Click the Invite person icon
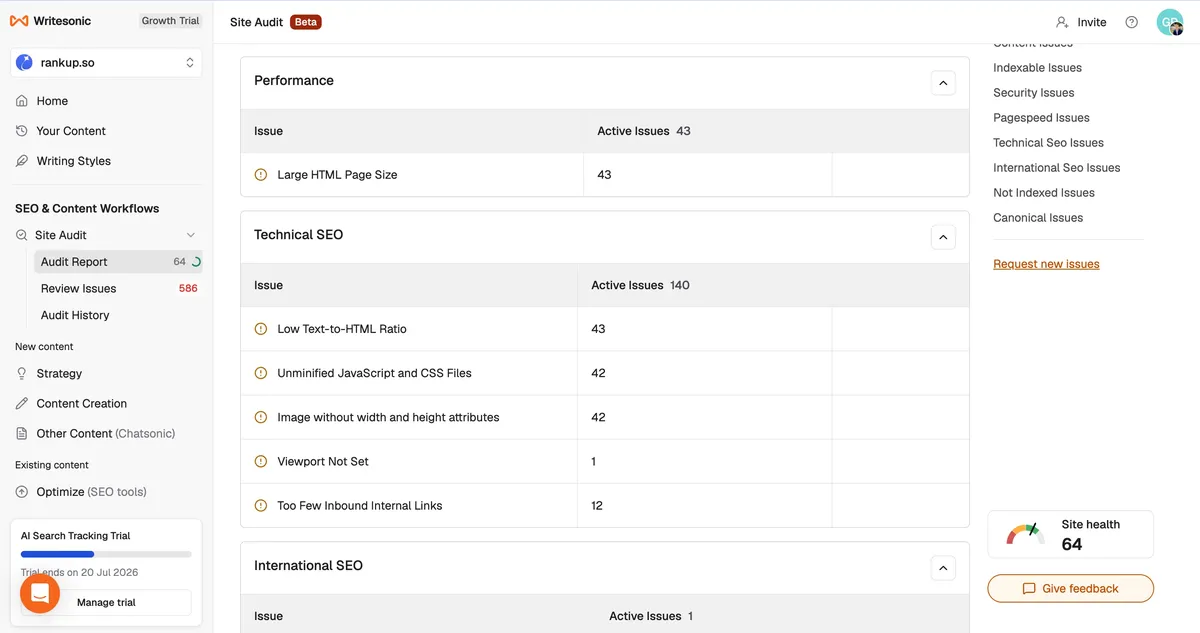Screen dimensions: 1200x633 tap(1062, 22)
